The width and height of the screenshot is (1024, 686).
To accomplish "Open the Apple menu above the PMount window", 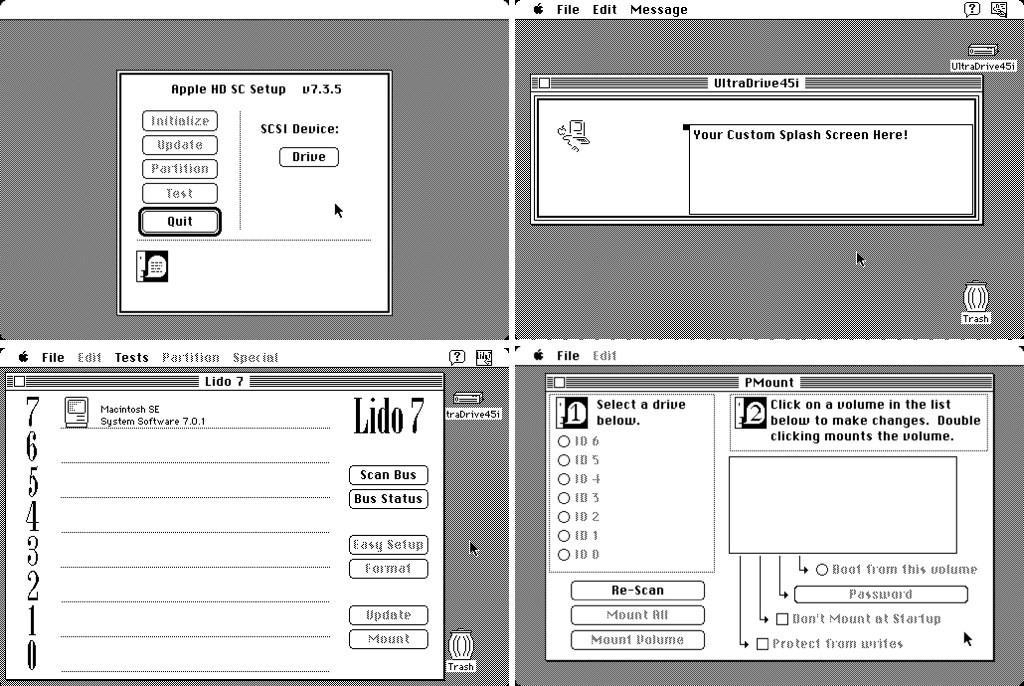I will click(x=538, y=355).
